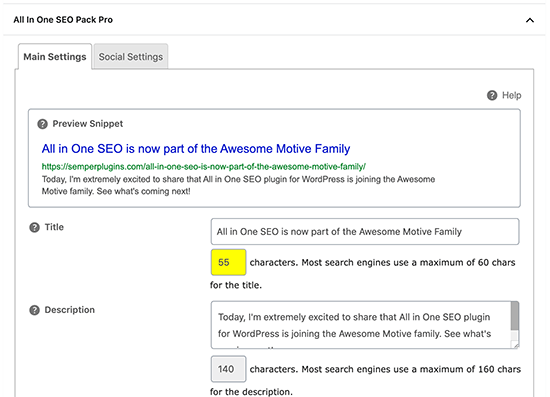Click the blue snippet title link
The image size is (550, 397).
pos(196,149)
